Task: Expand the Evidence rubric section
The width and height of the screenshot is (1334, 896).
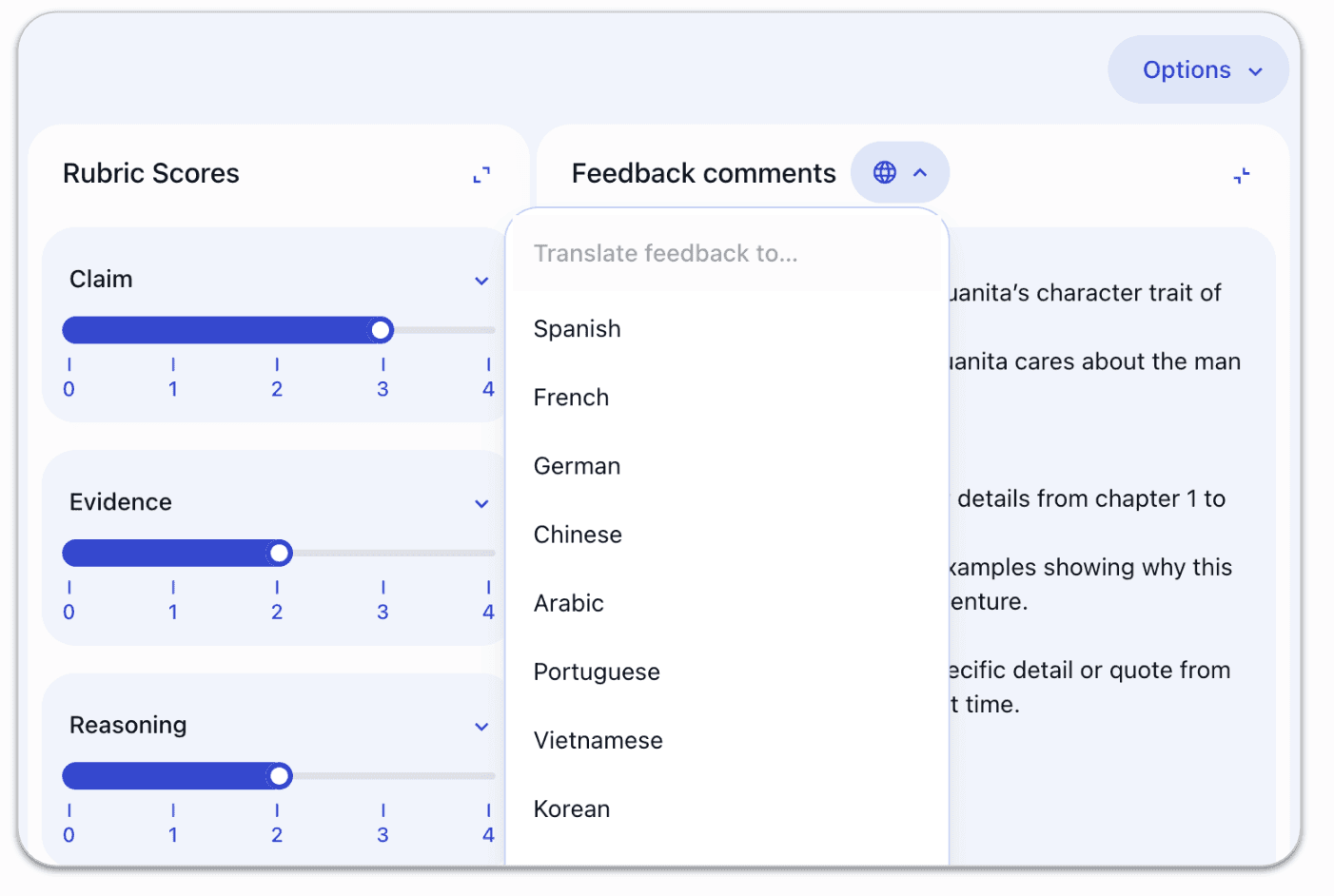Action: coord(481,503)
